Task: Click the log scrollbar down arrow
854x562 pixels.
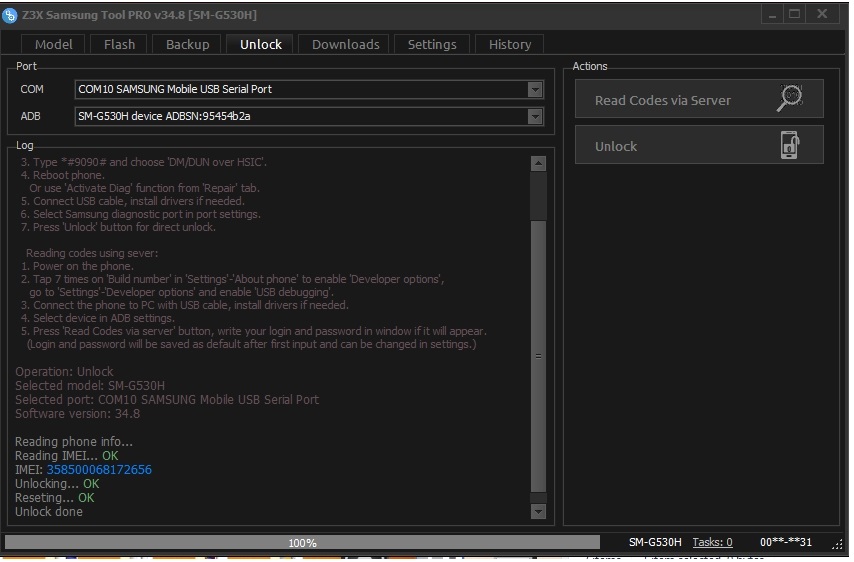Action: pos(538,511)
